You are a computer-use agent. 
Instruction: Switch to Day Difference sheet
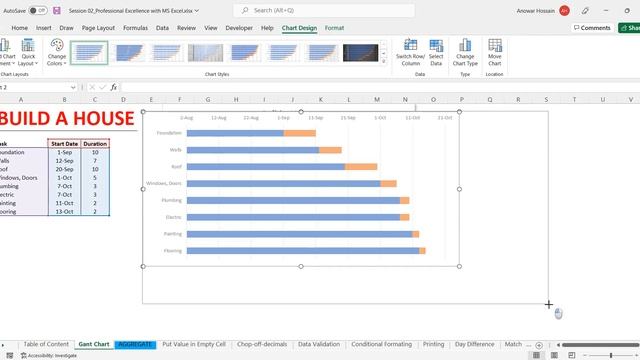(x=474, y=344)
